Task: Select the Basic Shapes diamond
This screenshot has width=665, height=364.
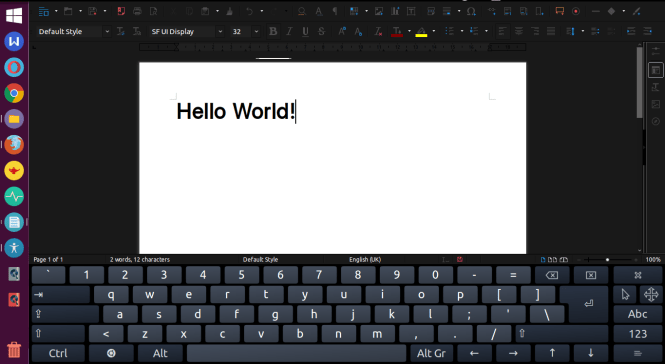Action: (612, 11)
